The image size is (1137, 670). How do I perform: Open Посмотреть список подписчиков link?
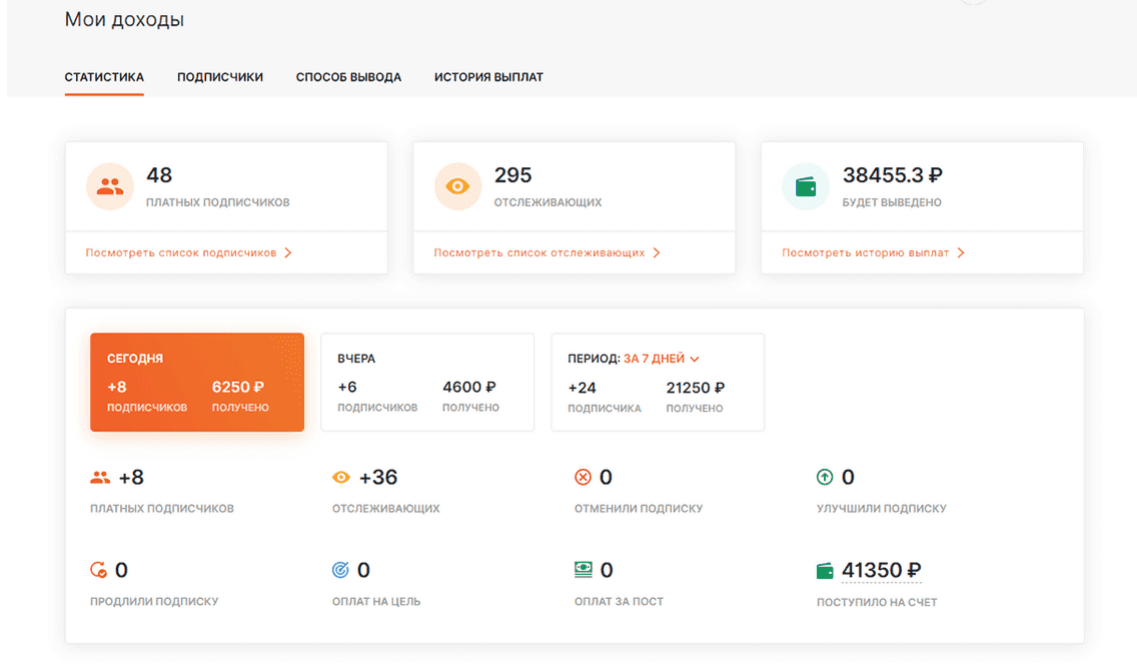[181, 252]
